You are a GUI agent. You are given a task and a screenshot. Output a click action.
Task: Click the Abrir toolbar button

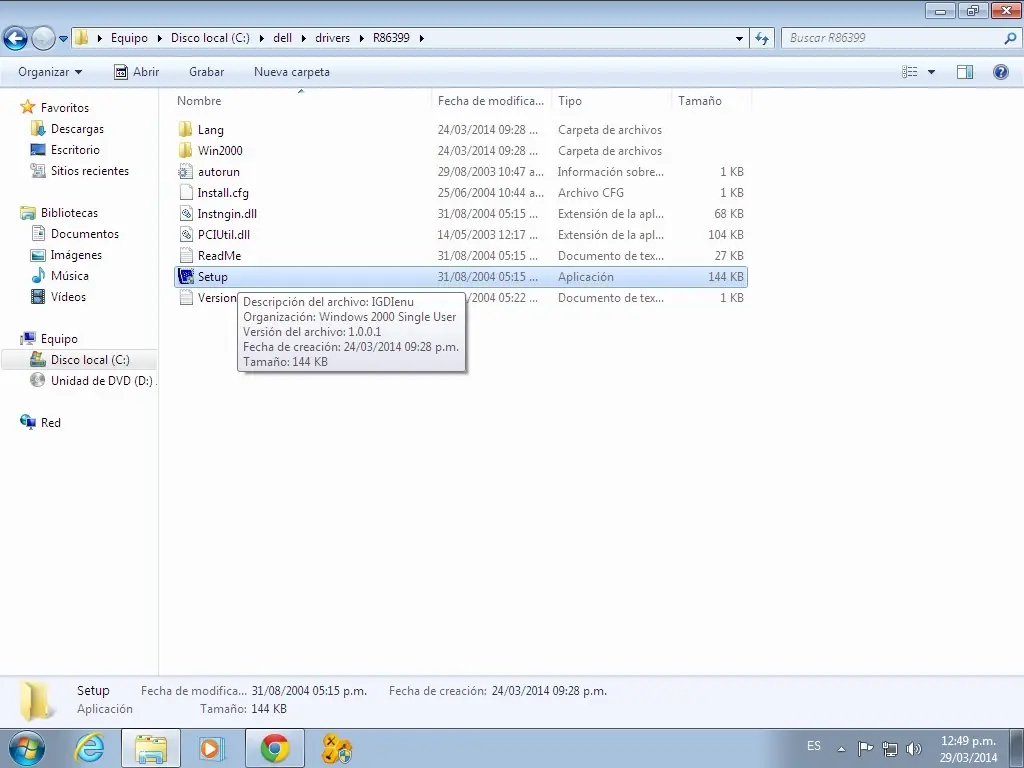point(136,72)
